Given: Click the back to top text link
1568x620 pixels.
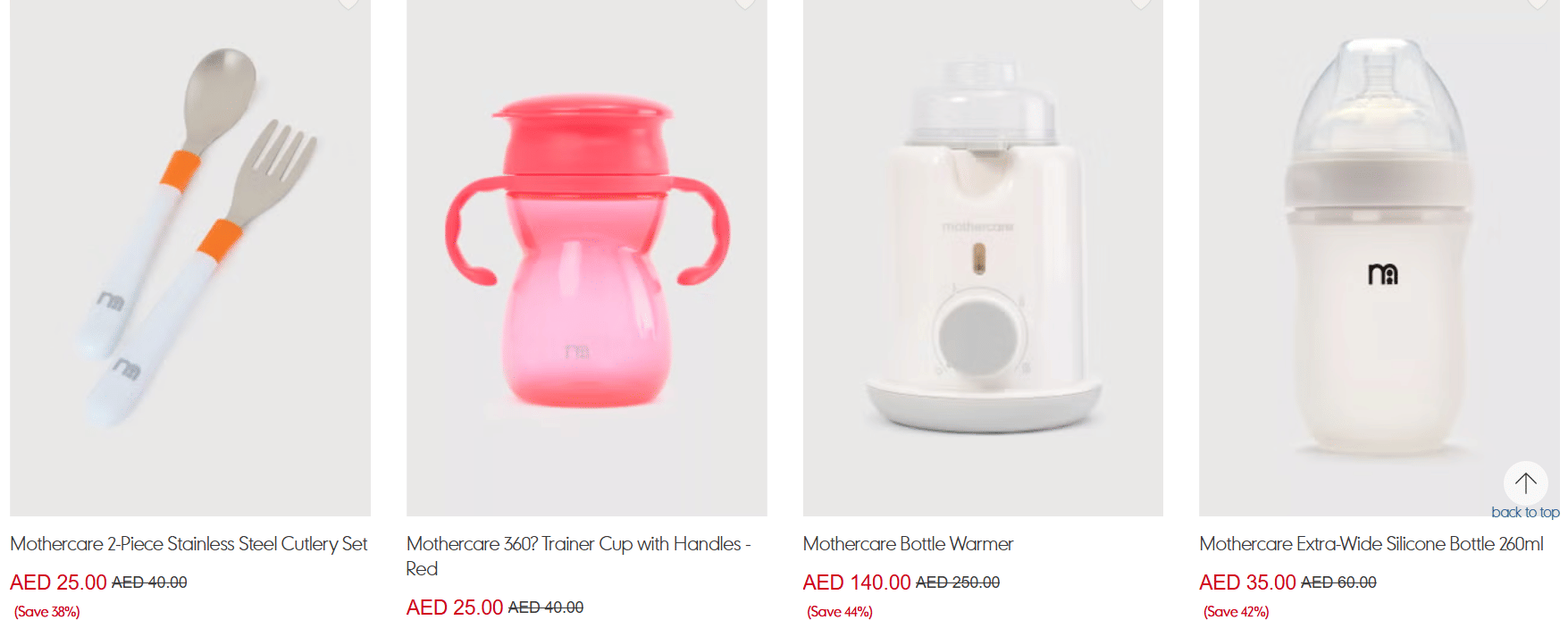Looking at the screenshot, I should [x=1525, y=512].
